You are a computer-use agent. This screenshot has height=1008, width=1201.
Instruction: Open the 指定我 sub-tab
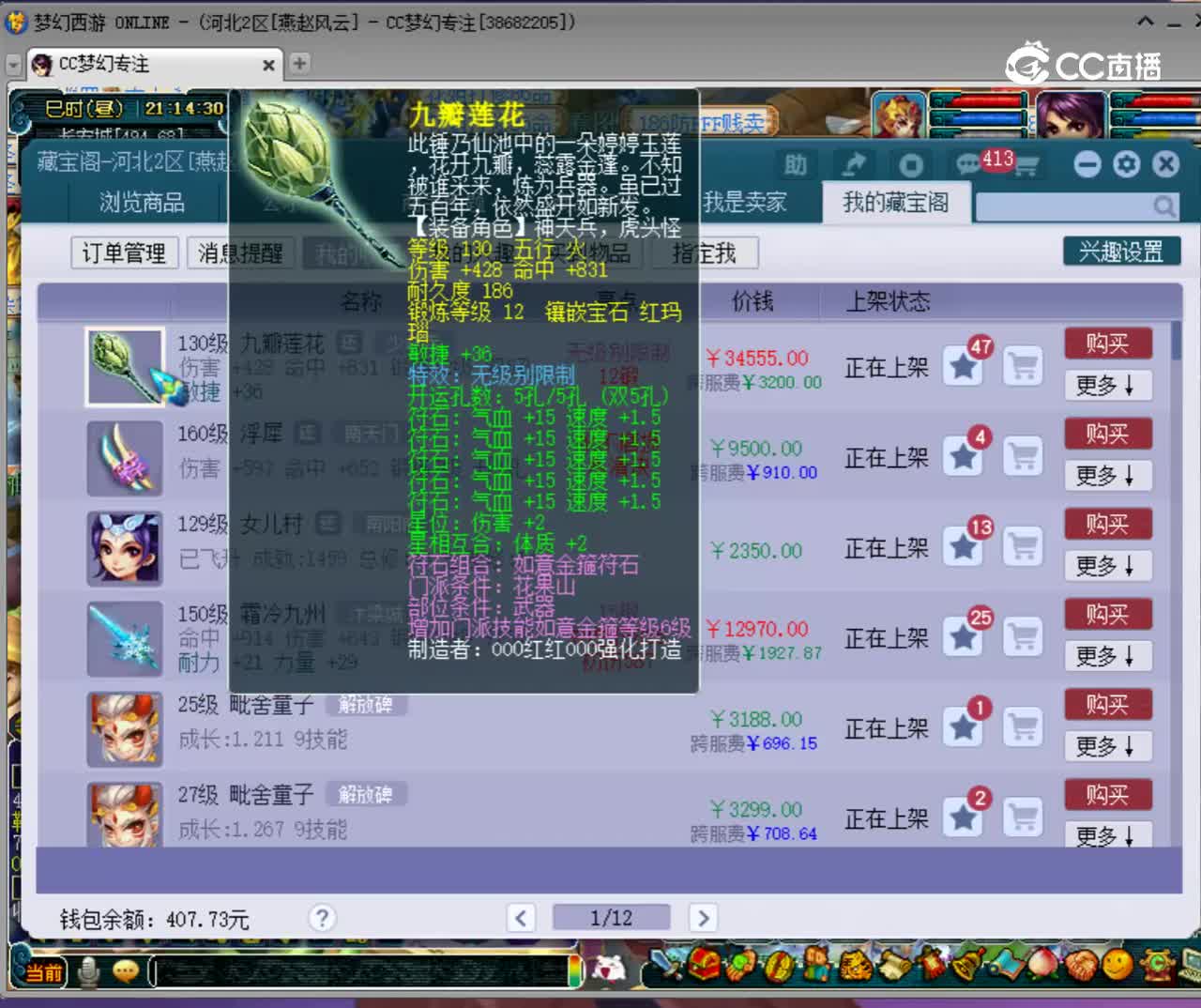[705, 253]
